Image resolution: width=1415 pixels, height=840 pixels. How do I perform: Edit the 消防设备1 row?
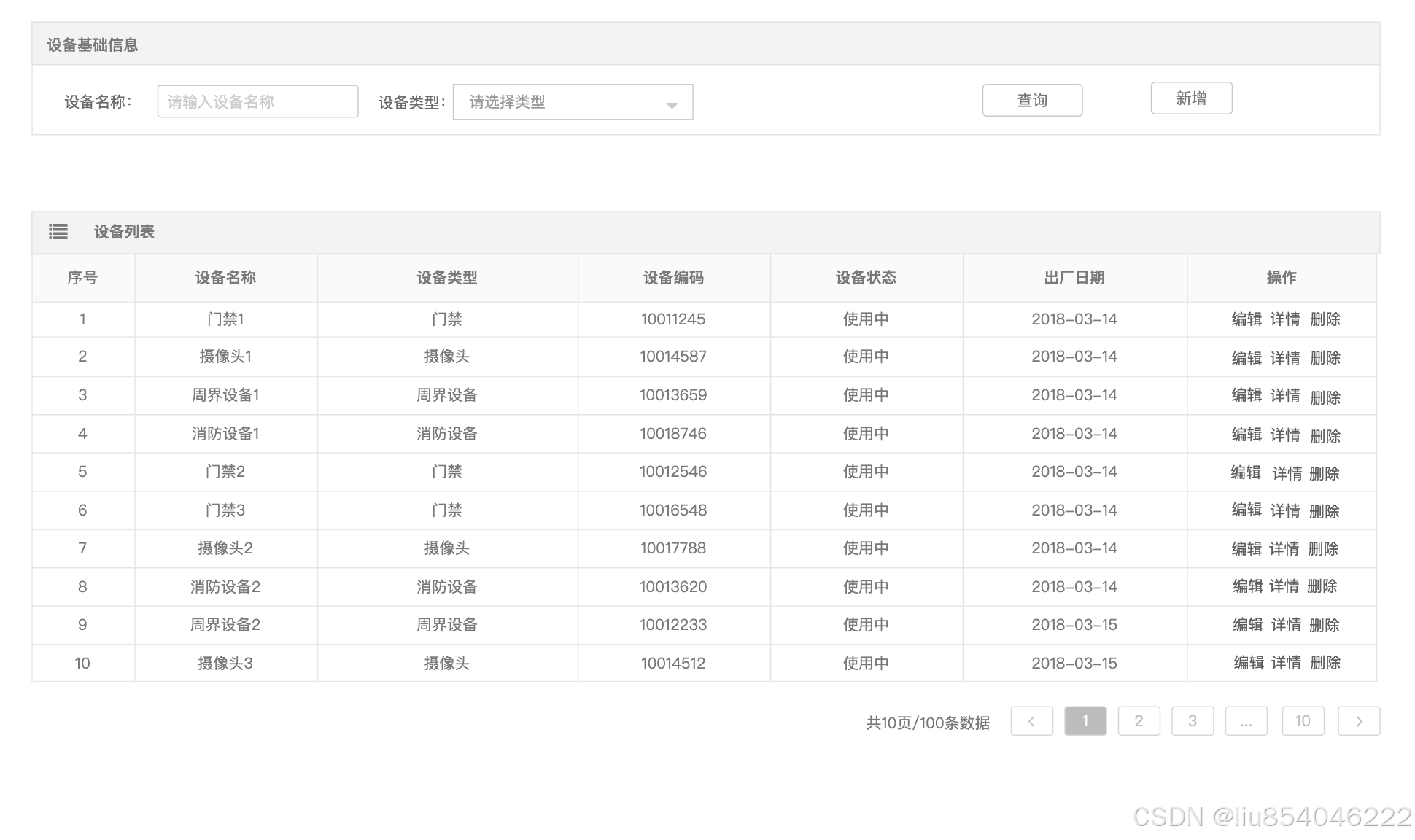[x=1246, y=435]
